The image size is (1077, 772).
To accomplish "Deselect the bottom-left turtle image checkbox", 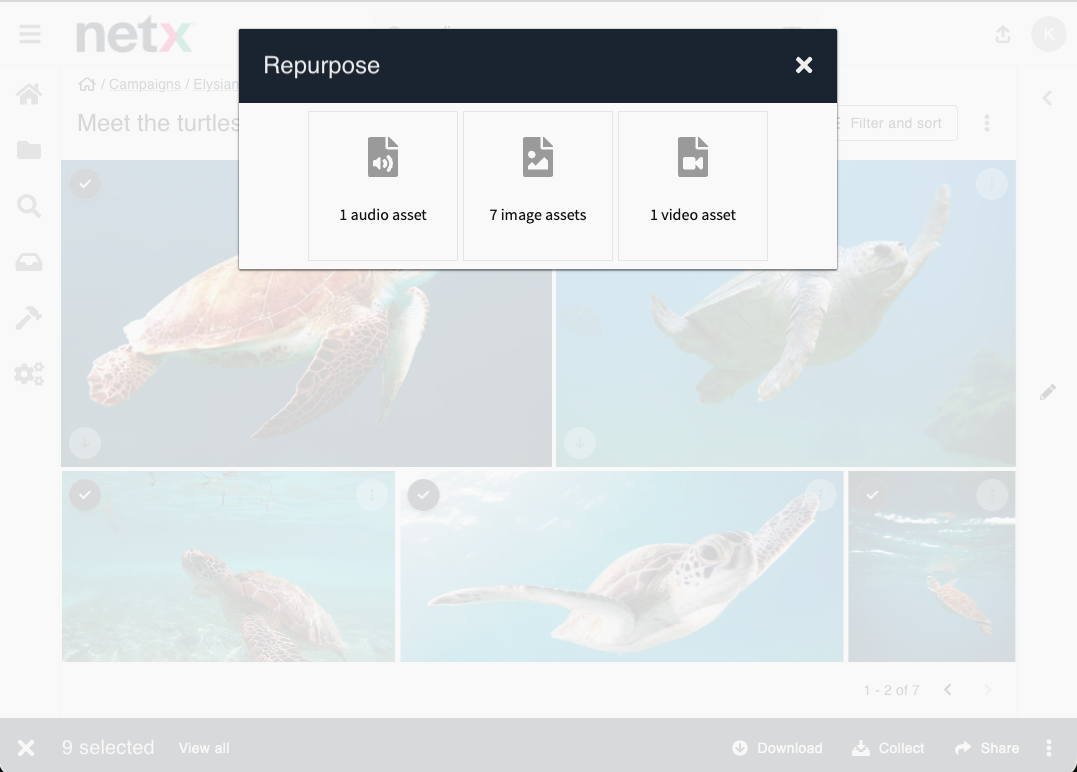I will coord(85,495).
